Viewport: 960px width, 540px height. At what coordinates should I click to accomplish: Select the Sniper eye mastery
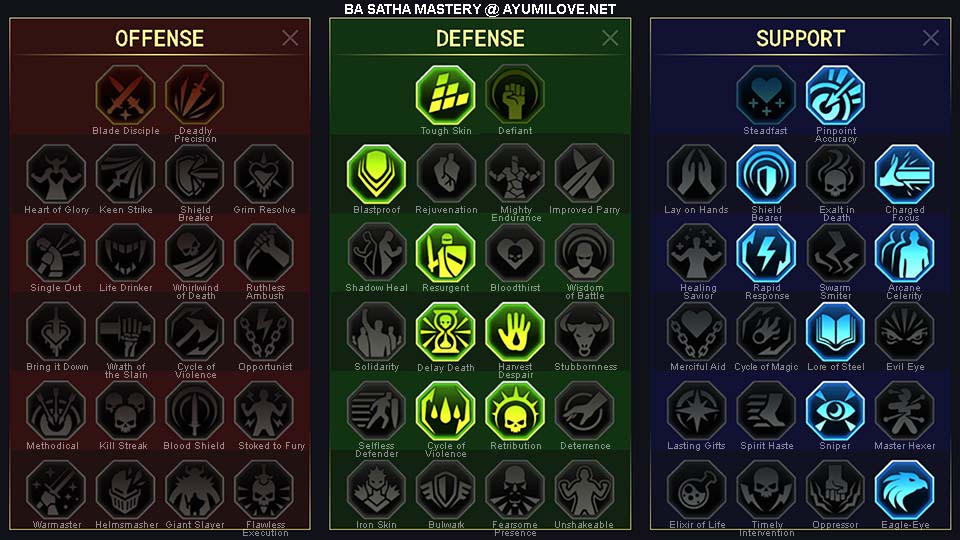tap(835, 411)
